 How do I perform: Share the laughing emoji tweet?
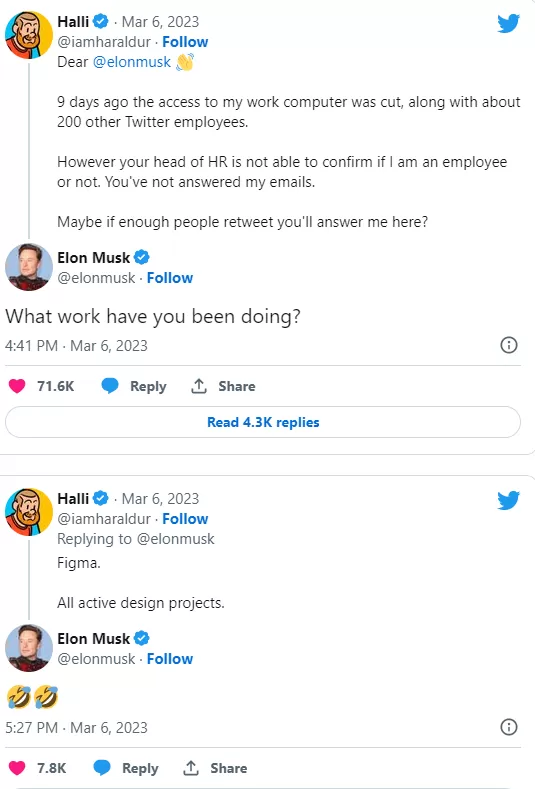click(215, 768)
